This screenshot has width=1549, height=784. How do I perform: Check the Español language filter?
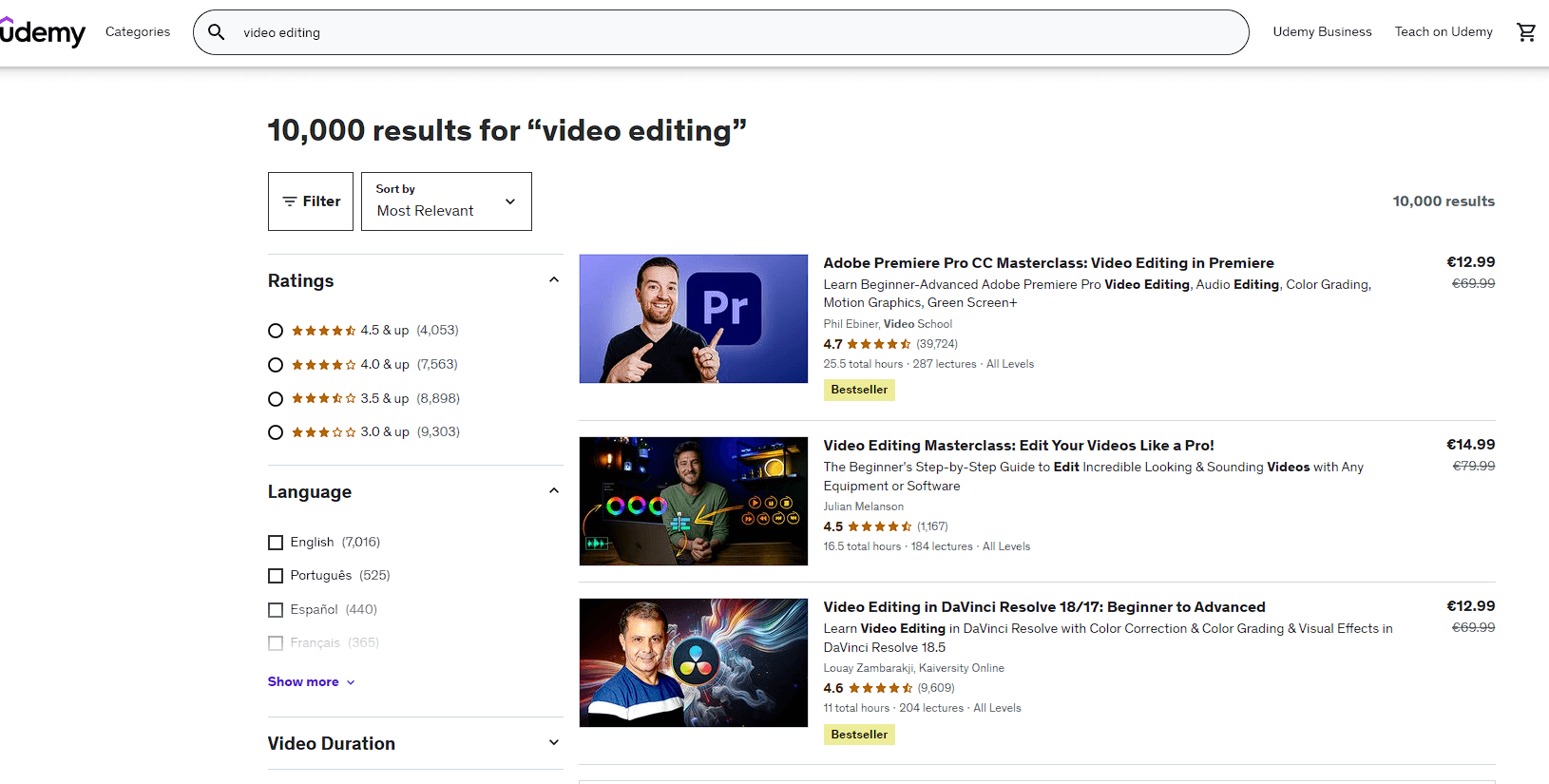[276, 610]
